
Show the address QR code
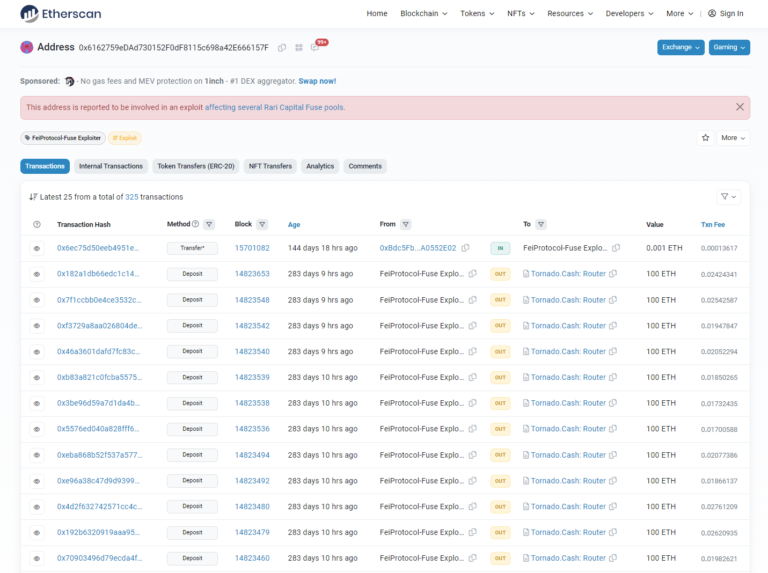coord(298,48)
